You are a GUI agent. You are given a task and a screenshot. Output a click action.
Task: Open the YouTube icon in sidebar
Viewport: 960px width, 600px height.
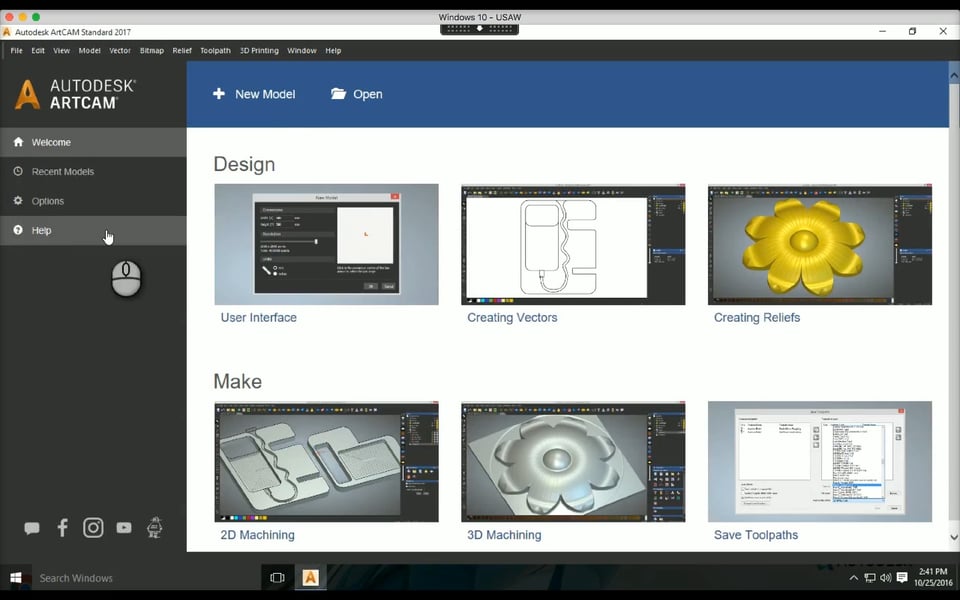tap(124, 528)
